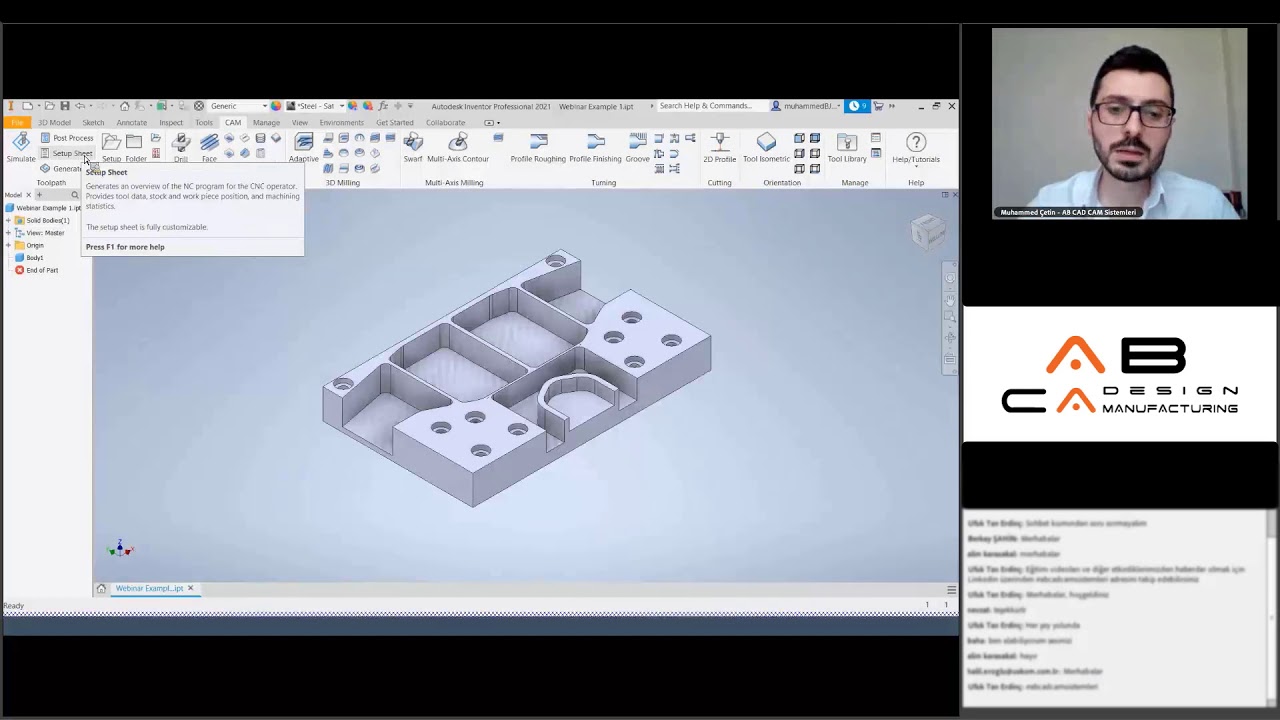
Task: Click the shopping cart icon in title bar
Action: [x=879, y=106]
